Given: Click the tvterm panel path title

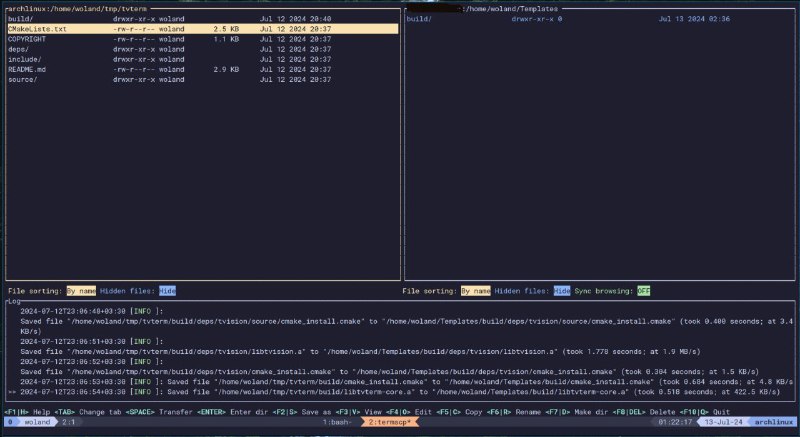Looking at the screenshot, I should (77, 9).
